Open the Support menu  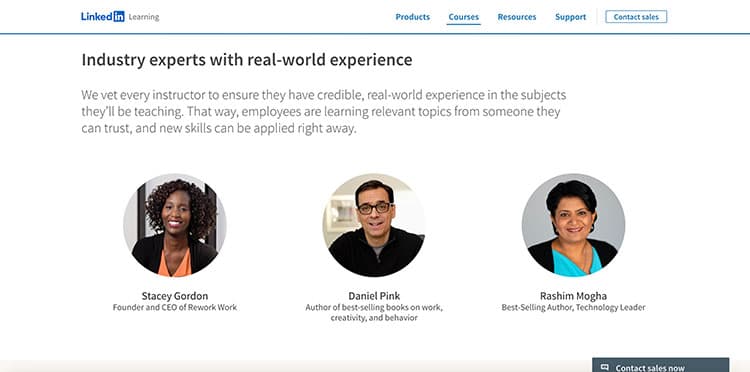pos(570,17)
